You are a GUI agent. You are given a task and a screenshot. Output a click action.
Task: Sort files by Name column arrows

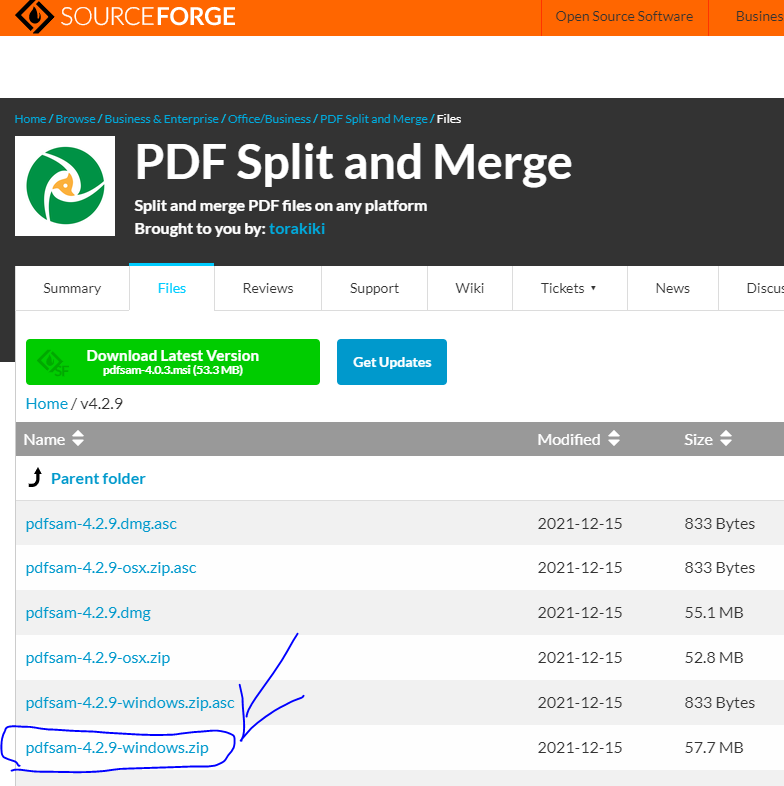pyautogui.click(x=78, y=439)
